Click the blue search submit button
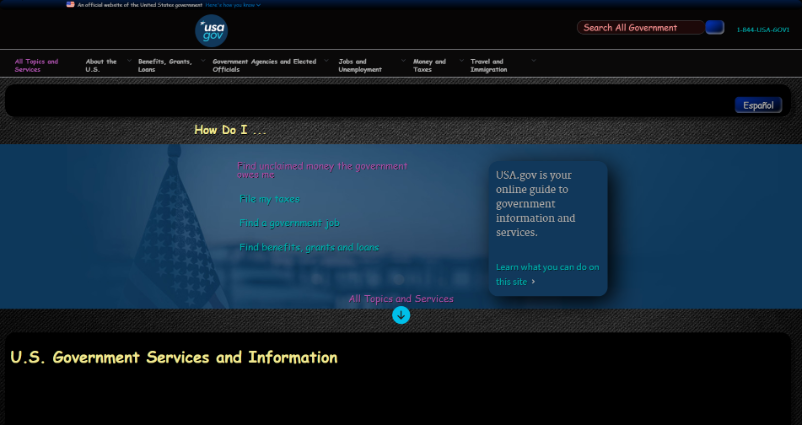Viewport: 802px width, 425px height. [715, 28]
